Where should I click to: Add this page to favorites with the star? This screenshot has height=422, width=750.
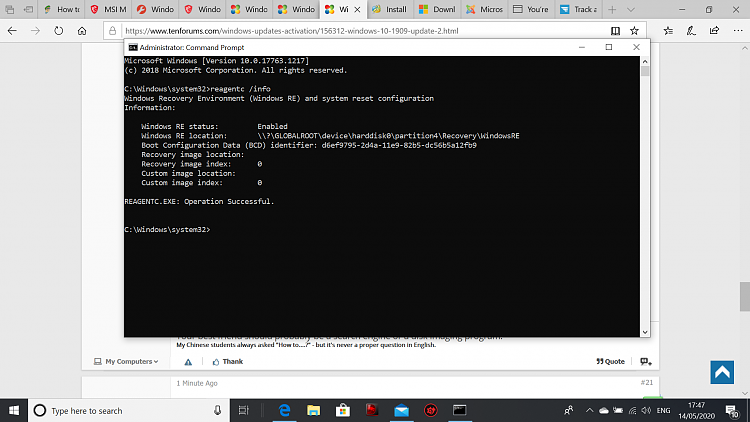click(634, 31)
